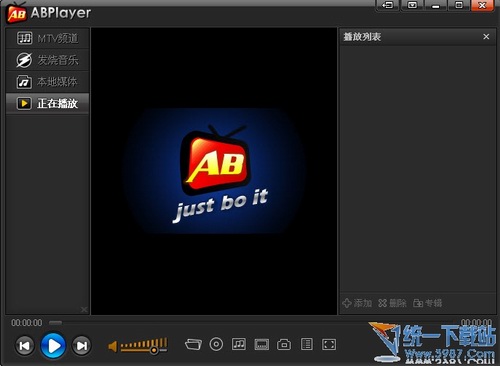Enter fullscreen mode icon
500x366 pixels.
329,344
